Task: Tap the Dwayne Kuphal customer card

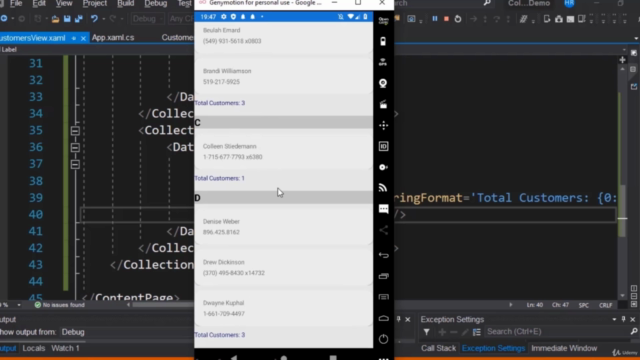Action: [283, 309]
